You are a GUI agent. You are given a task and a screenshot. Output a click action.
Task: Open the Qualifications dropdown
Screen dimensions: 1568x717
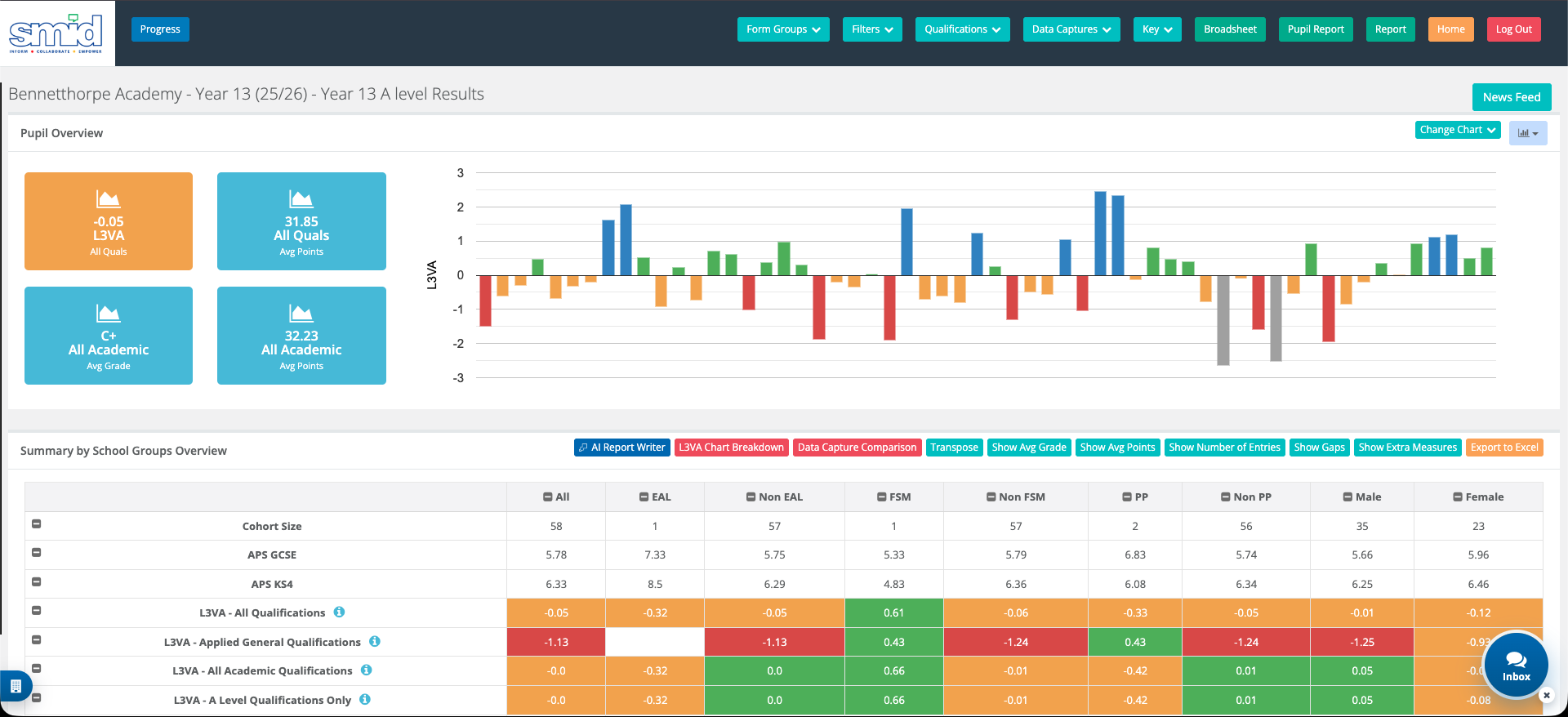[962, 29]
